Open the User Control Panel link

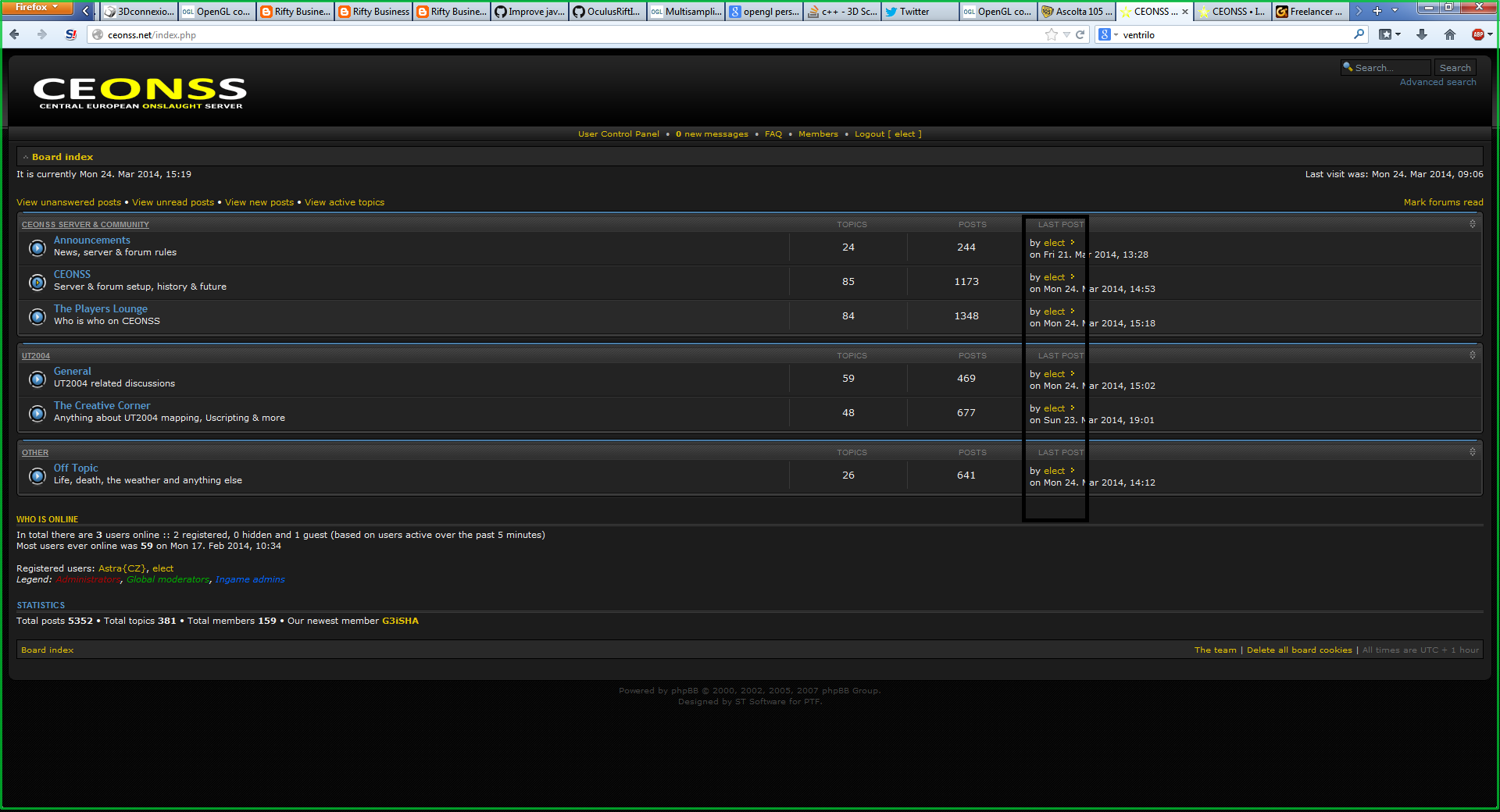tap(618, 134)
